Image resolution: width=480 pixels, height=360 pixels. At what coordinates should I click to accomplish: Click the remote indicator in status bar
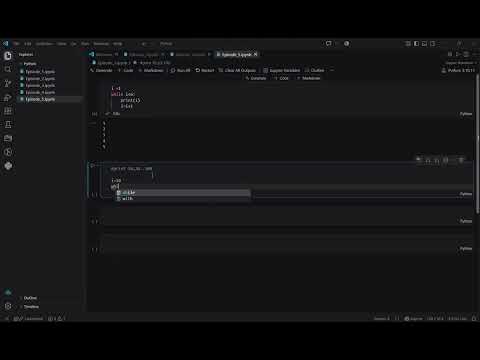point(6,319)
